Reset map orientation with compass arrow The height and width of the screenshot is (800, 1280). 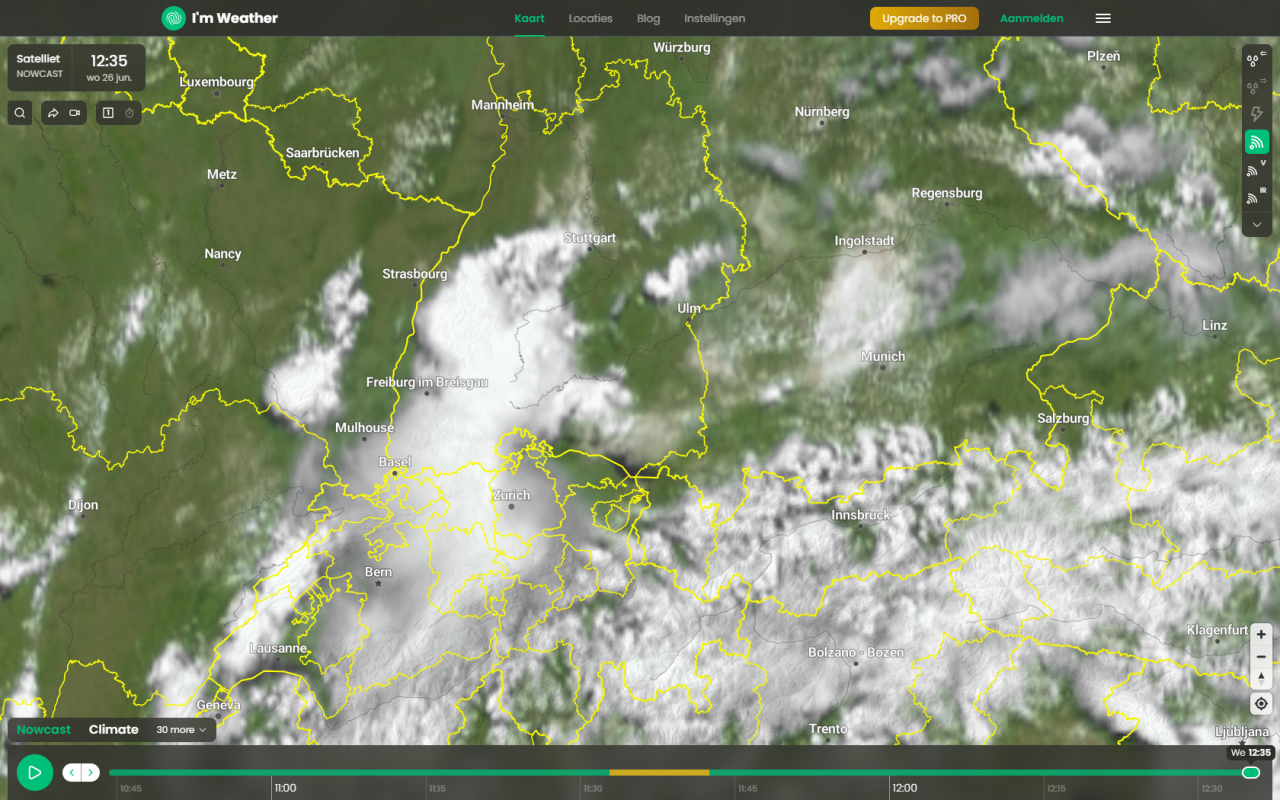pos(1261,678)
